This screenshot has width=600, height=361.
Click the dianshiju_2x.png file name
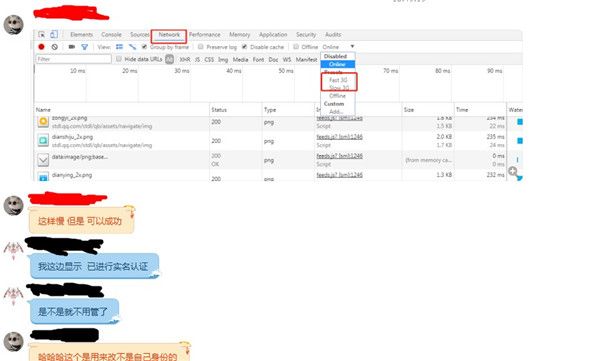pos(72,137)
